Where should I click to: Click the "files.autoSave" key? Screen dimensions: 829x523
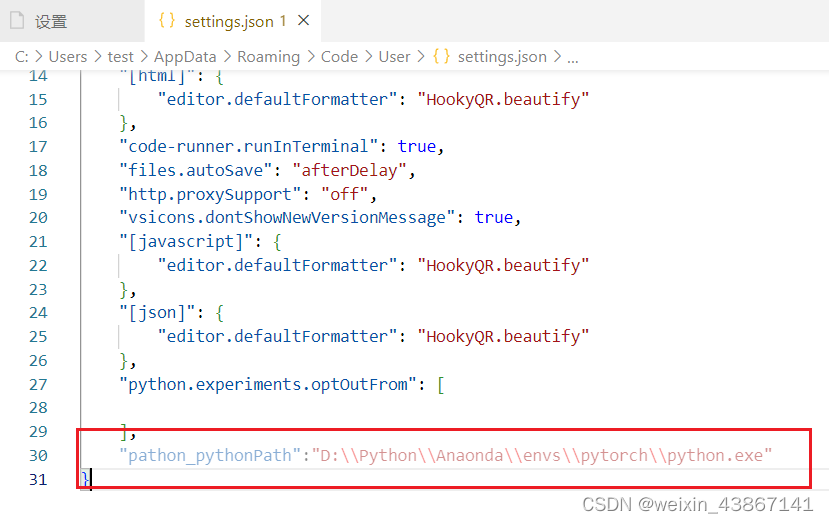point(196,170)
